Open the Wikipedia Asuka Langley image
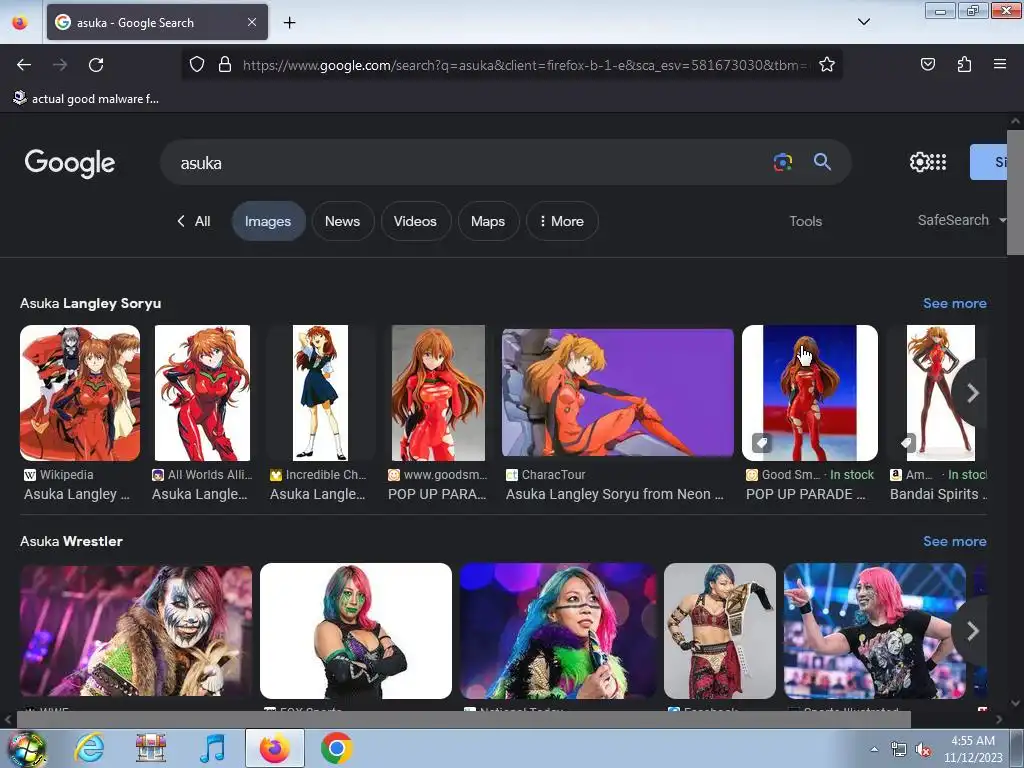Screen dimensions: 1024x768 (80, 393)
